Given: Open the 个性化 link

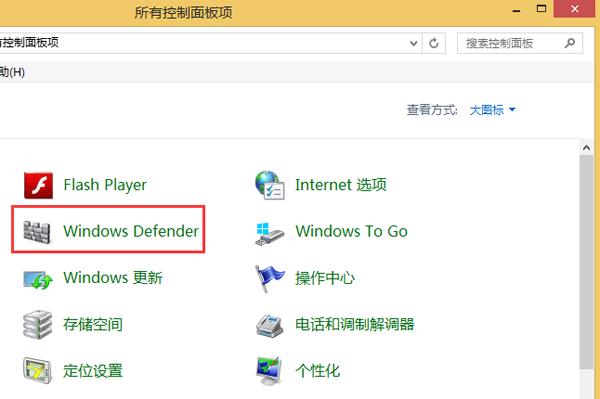Looking at the screenshot, I should tap(318, 371).
